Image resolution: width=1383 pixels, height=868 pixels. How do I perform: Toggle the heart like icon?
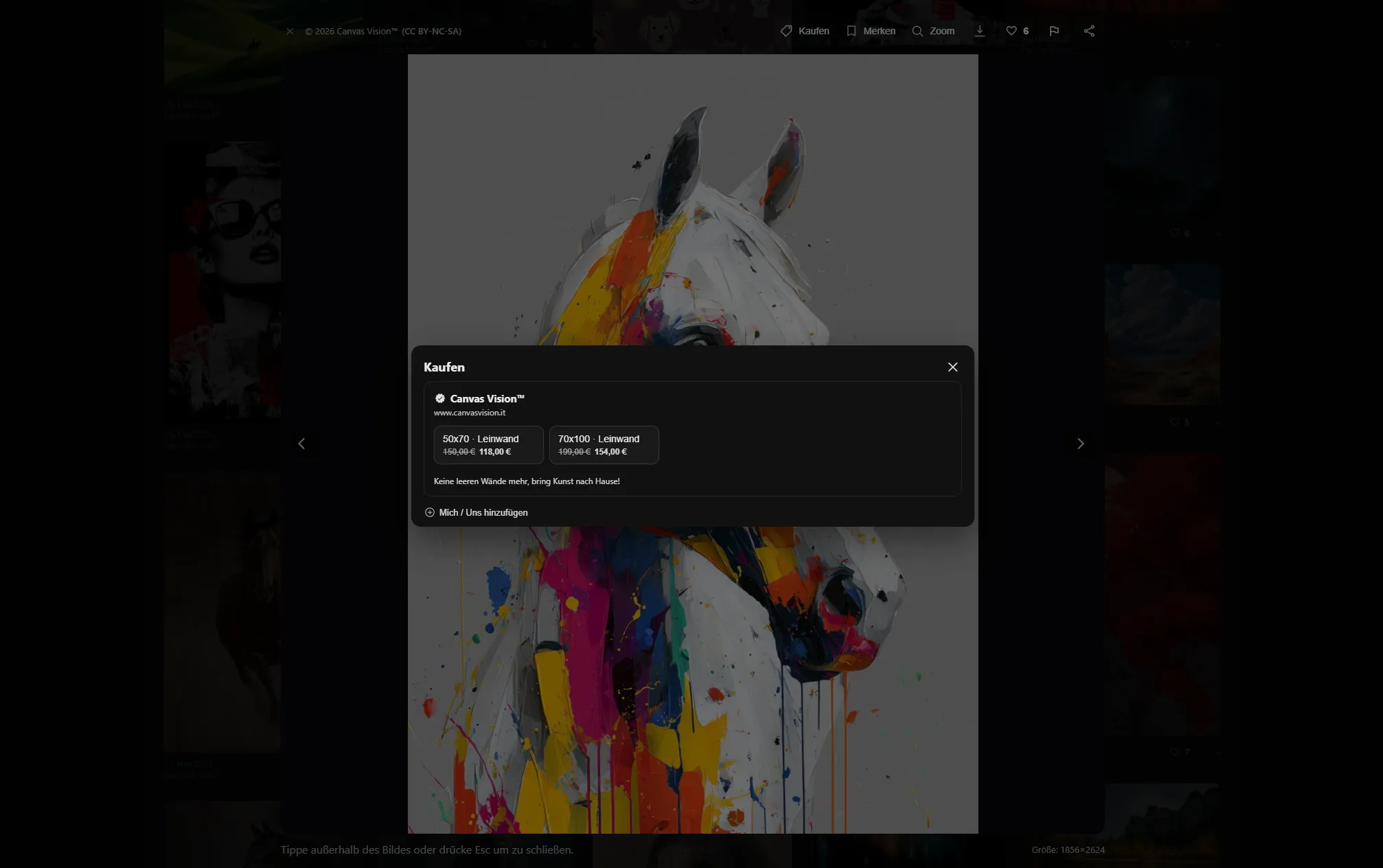pos(1011,30)
